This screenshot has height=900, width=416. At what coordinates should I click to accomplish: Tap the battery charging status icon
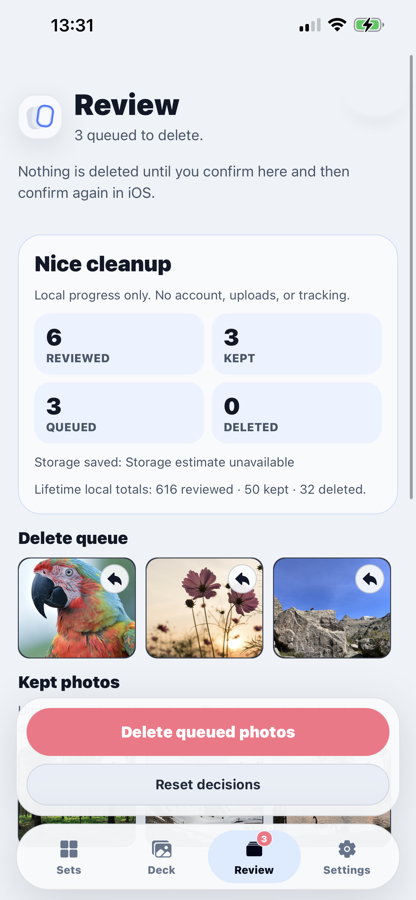tap(368, 25)
